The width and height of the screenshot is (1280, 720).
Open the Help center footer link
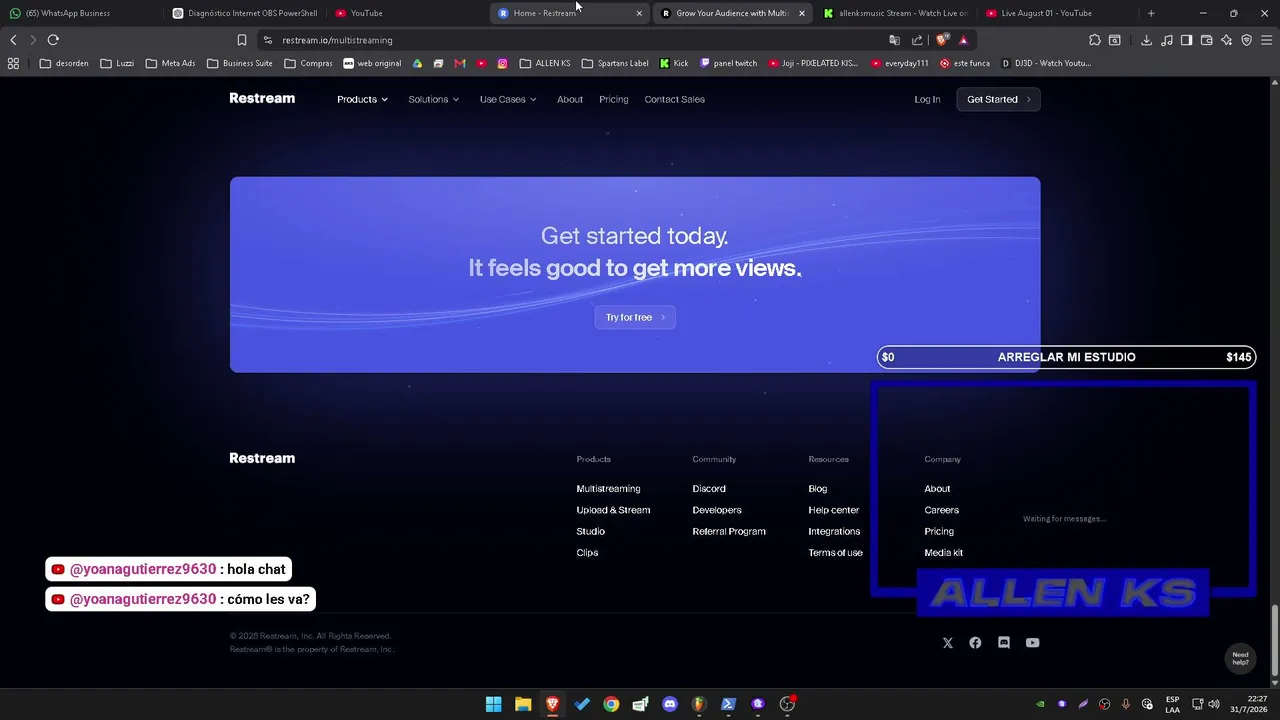point(834,510)
